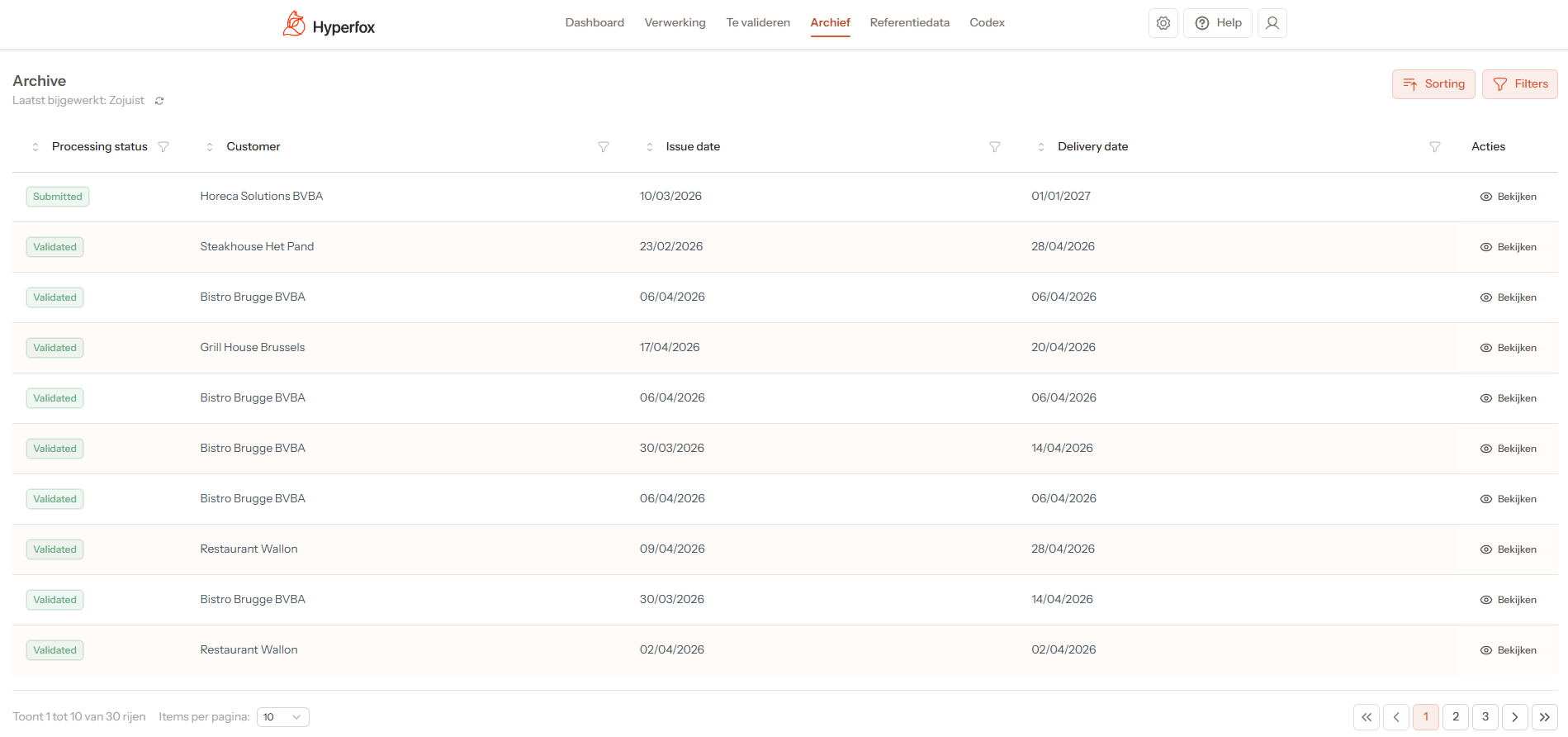1568x737 pixels.
Task: Toggle sort order on Processing status column
Action: click(36, 147)
